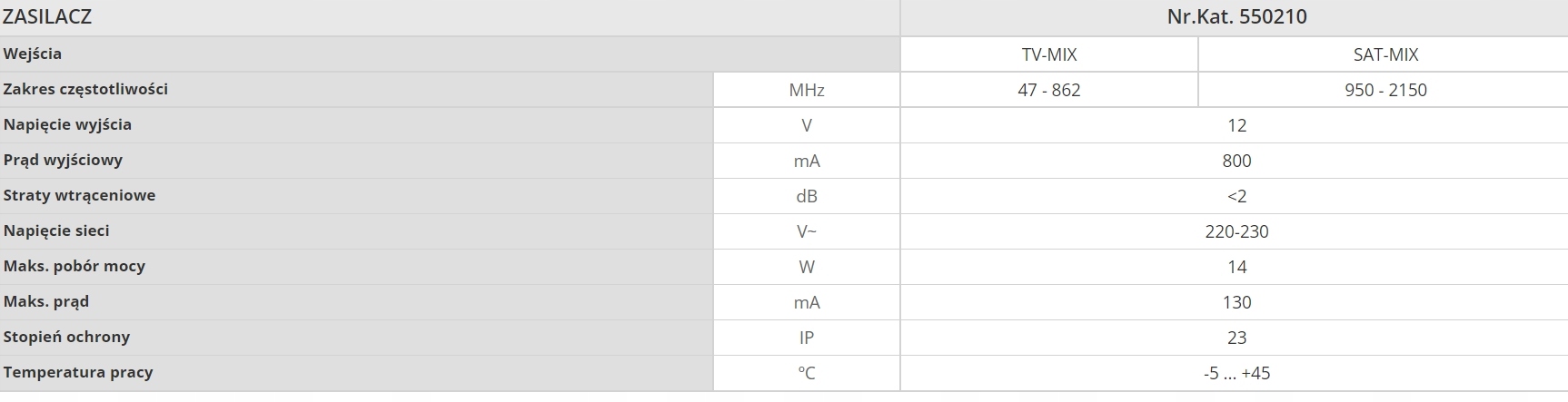Select the 130 max current value
Viewport: 1568px width, 402px height.
pos(1236,302)
